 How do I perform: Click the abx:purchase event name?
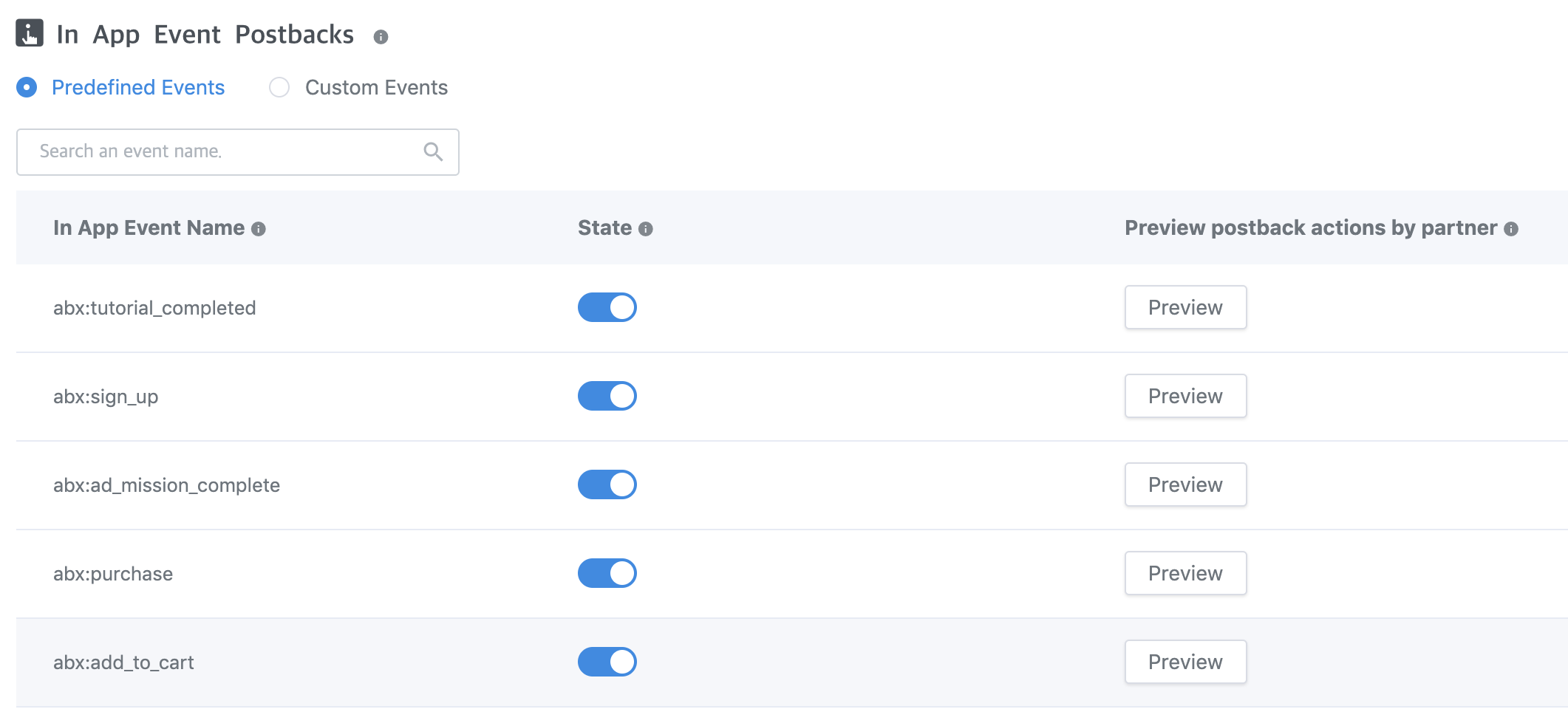[x=113, y=574]
